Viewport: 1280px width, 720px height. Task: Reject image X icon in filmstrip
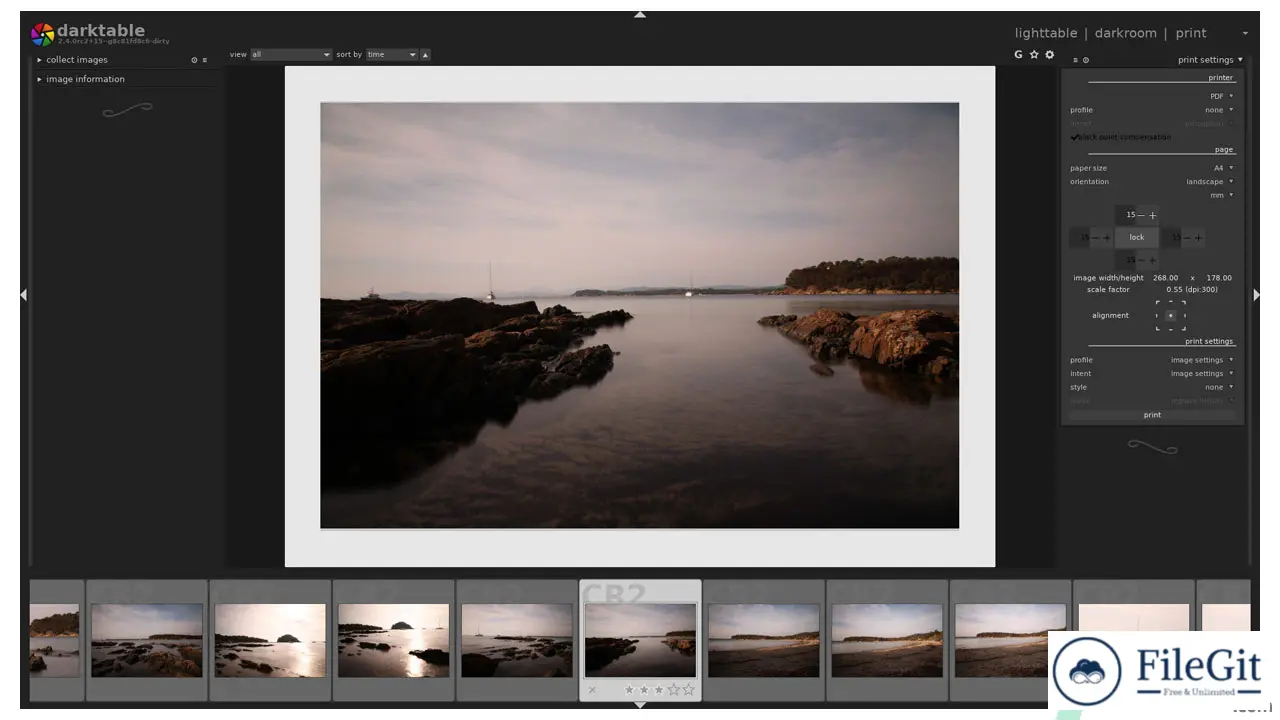click(592, 690)
